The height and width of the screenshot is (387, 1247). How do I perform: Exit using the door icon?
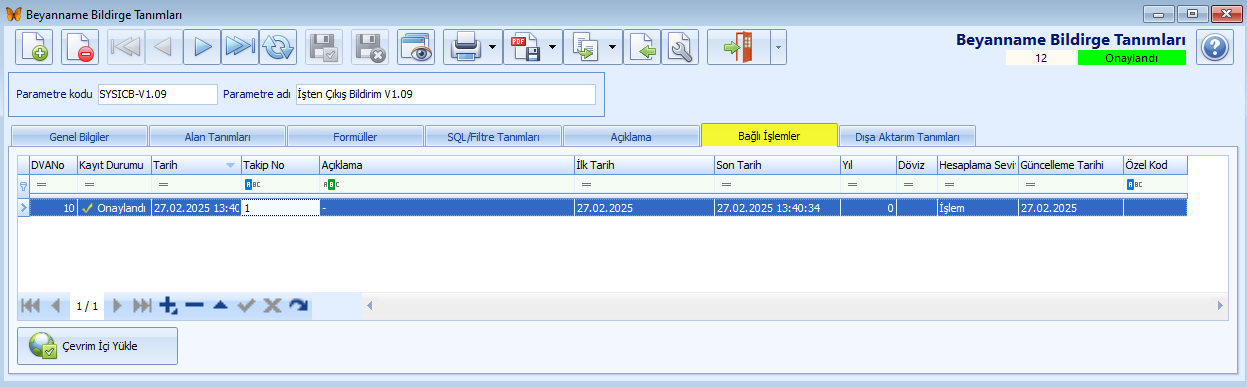tap(738, 47)
